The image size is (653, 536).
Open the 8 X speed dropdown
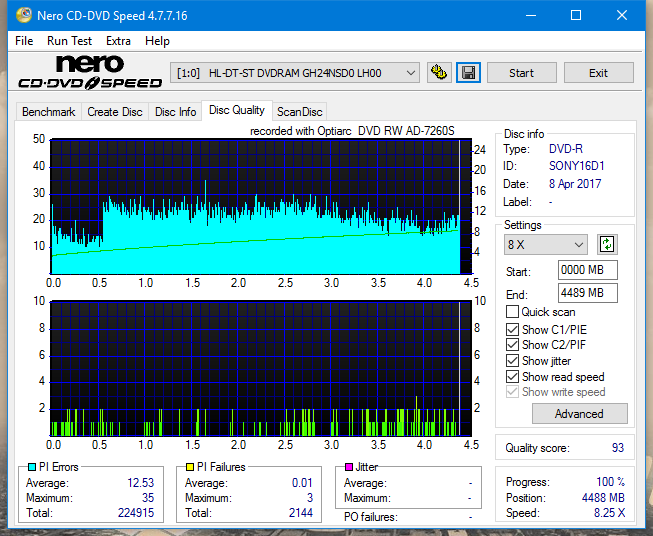coord(546,244)
